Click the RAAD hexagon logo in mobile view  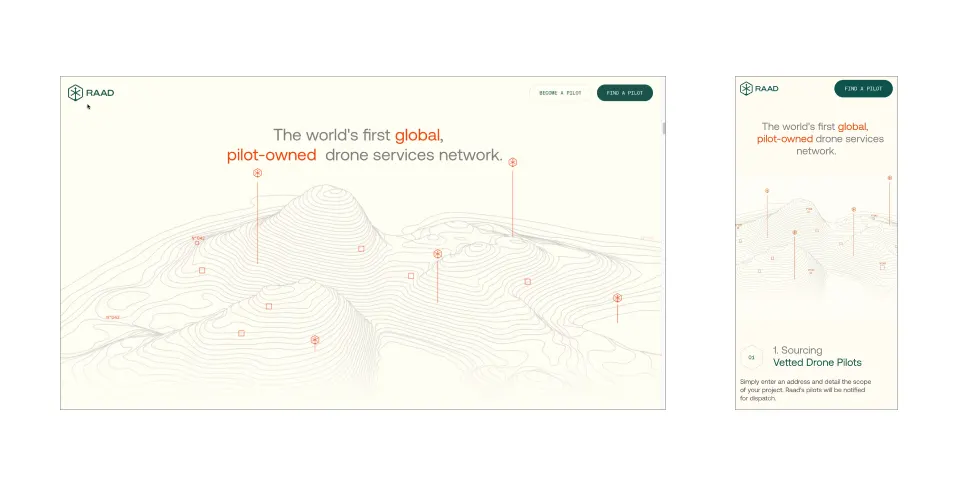[x=746, y=89]
